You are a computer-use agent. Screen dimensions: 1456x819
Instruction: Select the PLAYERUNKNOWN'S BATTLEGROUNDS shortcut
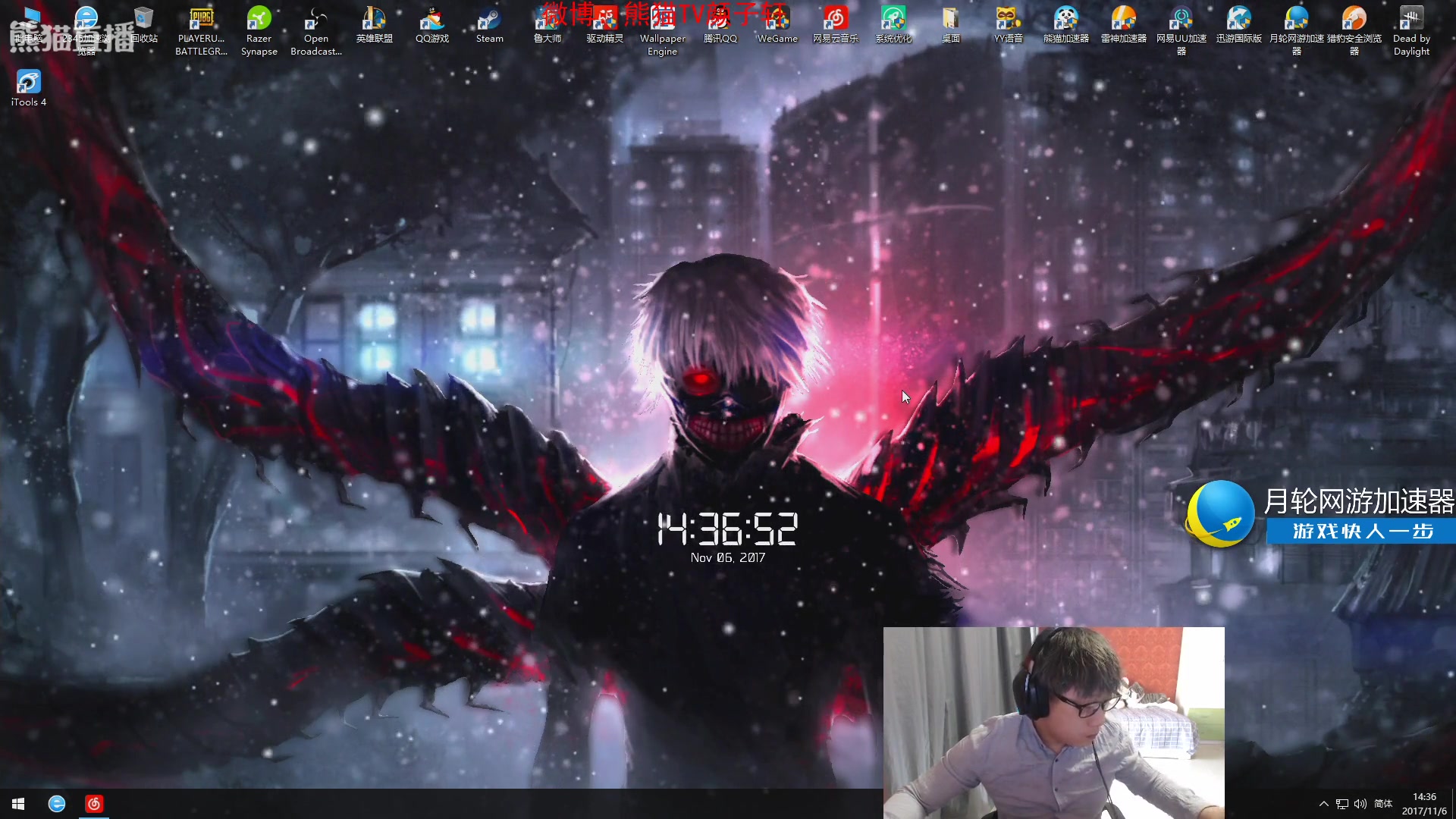202,30
